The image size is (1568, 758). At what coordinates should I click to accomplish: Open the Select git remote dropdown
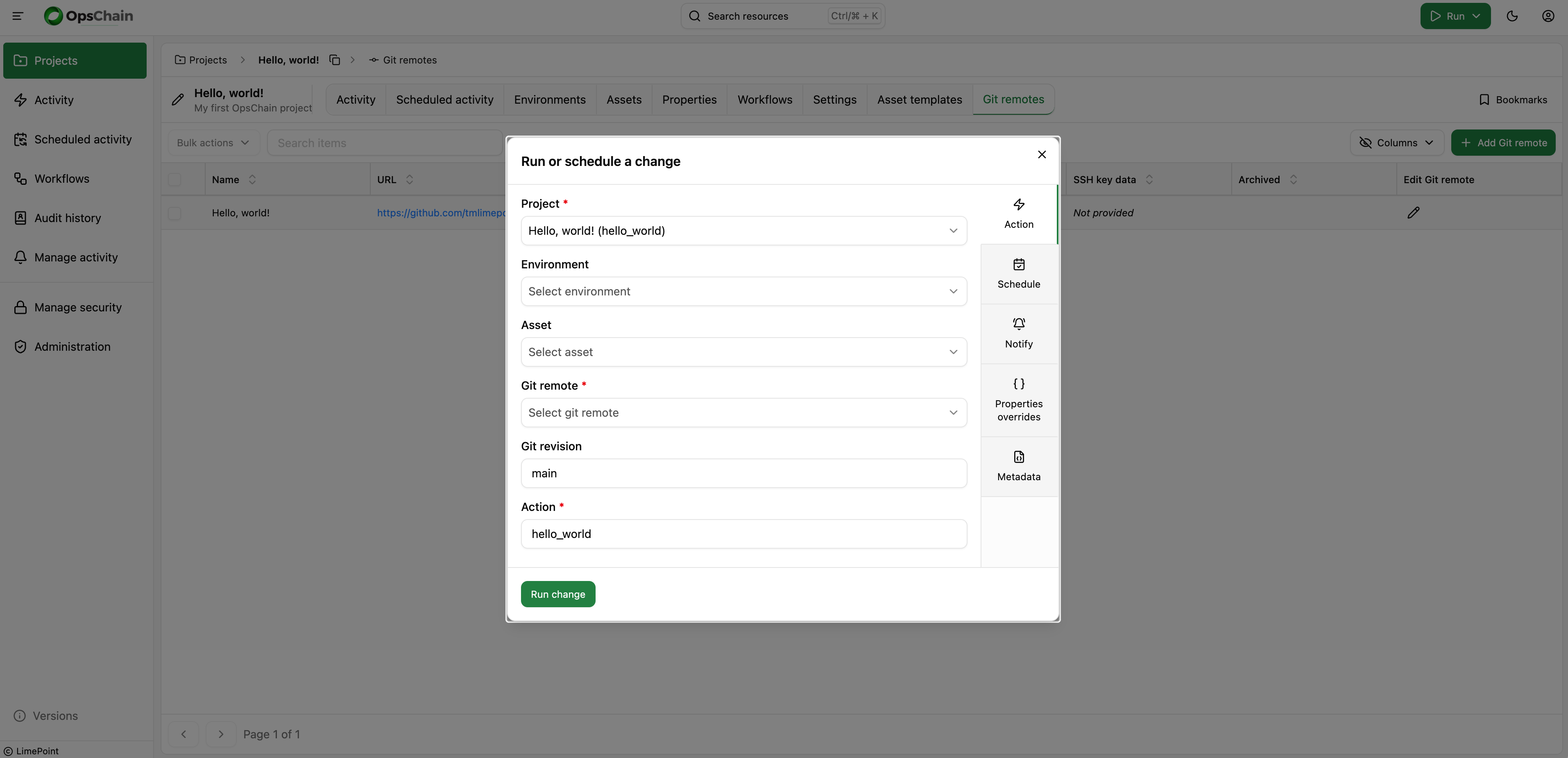(744, 413)
